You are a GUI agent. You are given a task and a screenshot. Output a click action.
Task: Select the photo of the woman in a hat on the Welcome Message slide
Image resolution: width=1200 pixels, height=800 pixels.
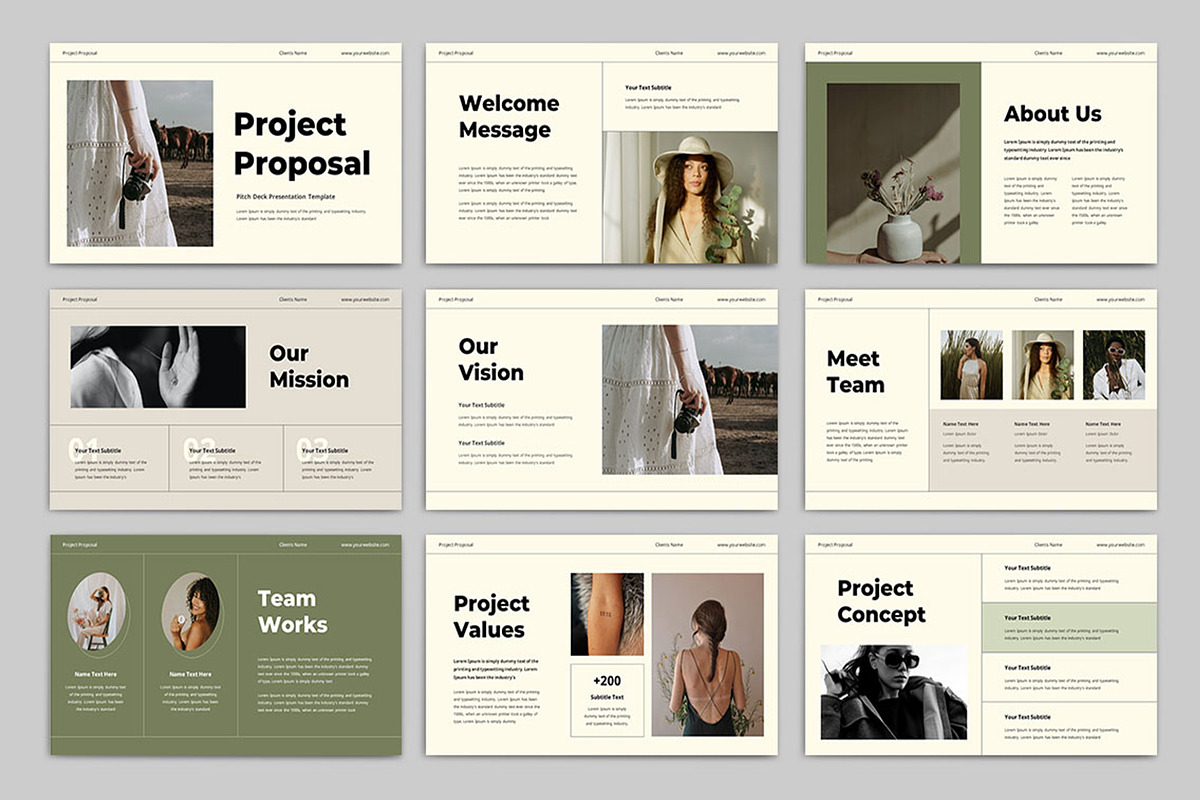pos(690,197)
